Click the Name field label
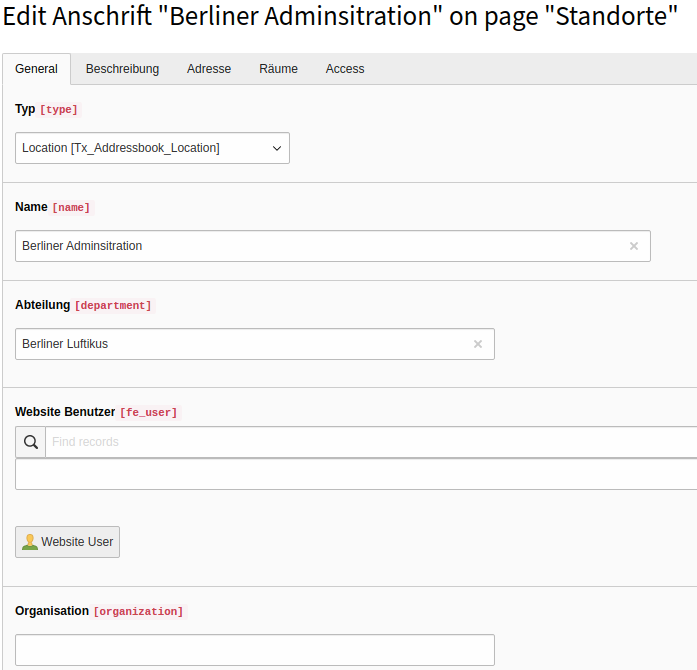The width and height of the screenshot is (697, 670). click(x=31, y=207)
